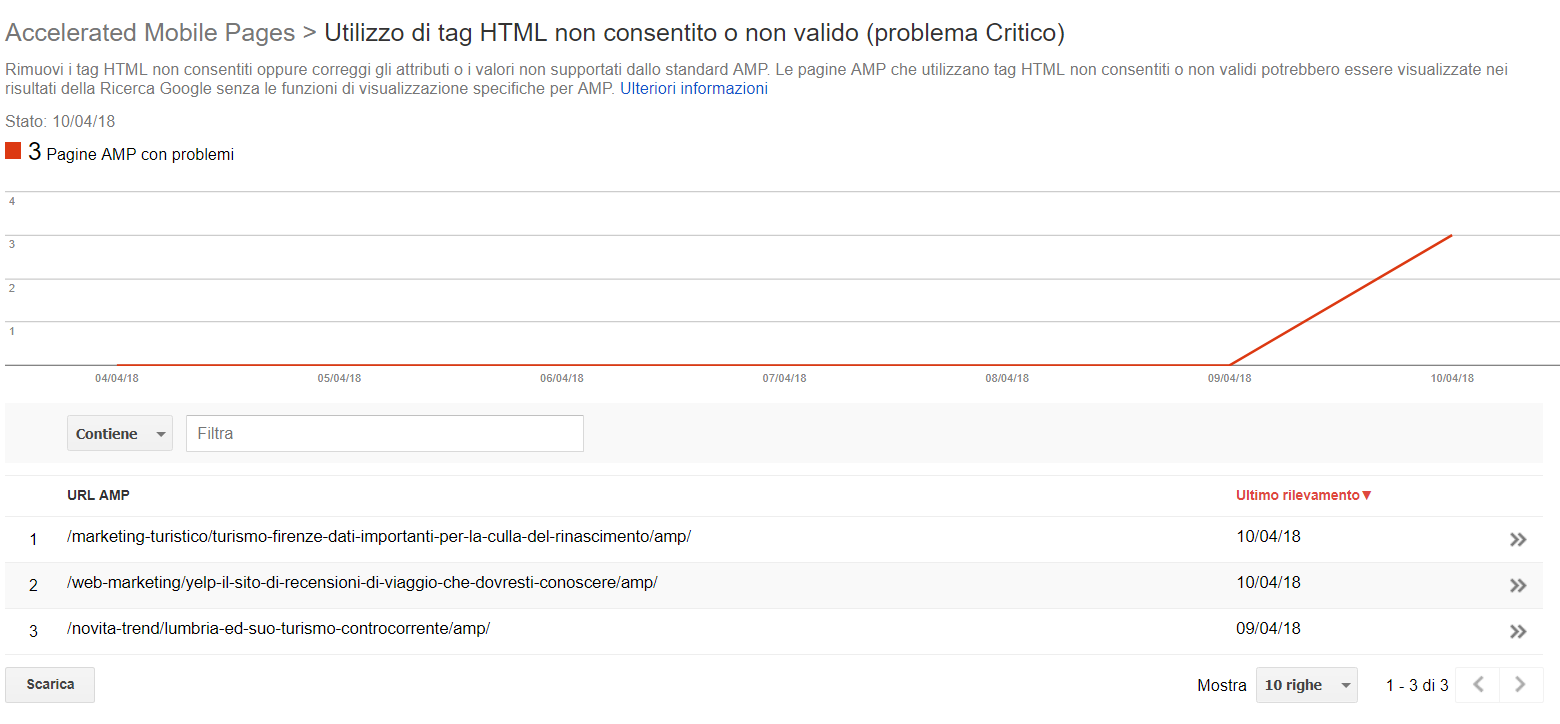Click the 09/04/18 point on chart line
This screenshot has width=1560, height=724.
[x=1229, y=365]
